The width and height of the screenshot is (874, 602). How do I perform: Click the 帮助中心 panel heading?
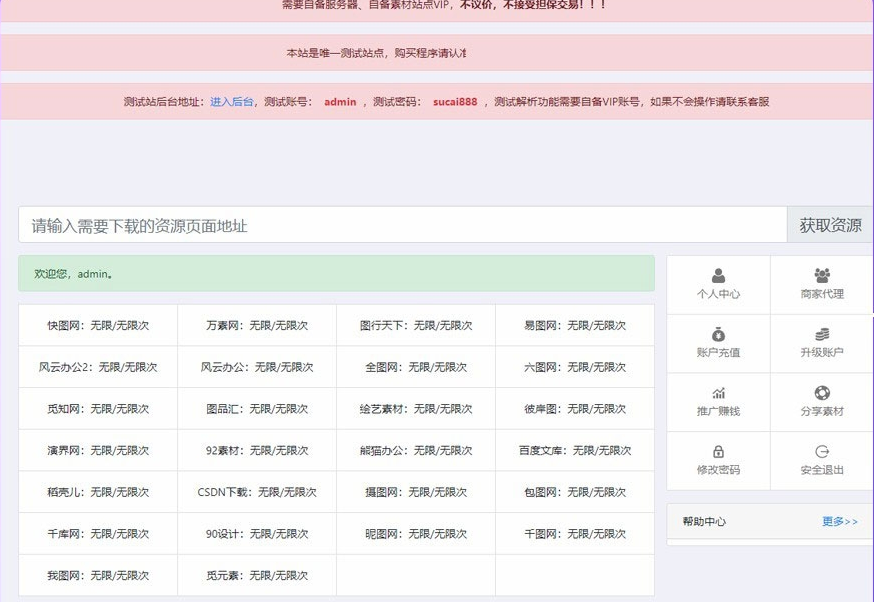coord(704,522)
